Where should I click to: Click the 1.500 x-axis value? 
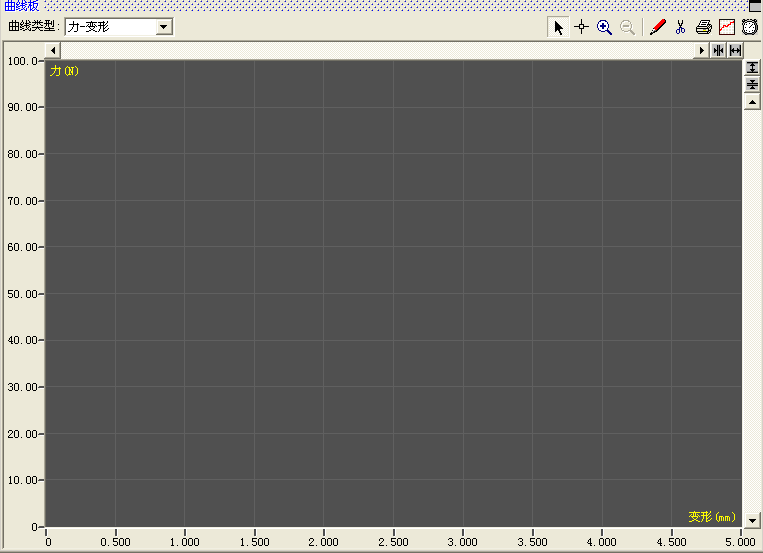pos(254,542)
